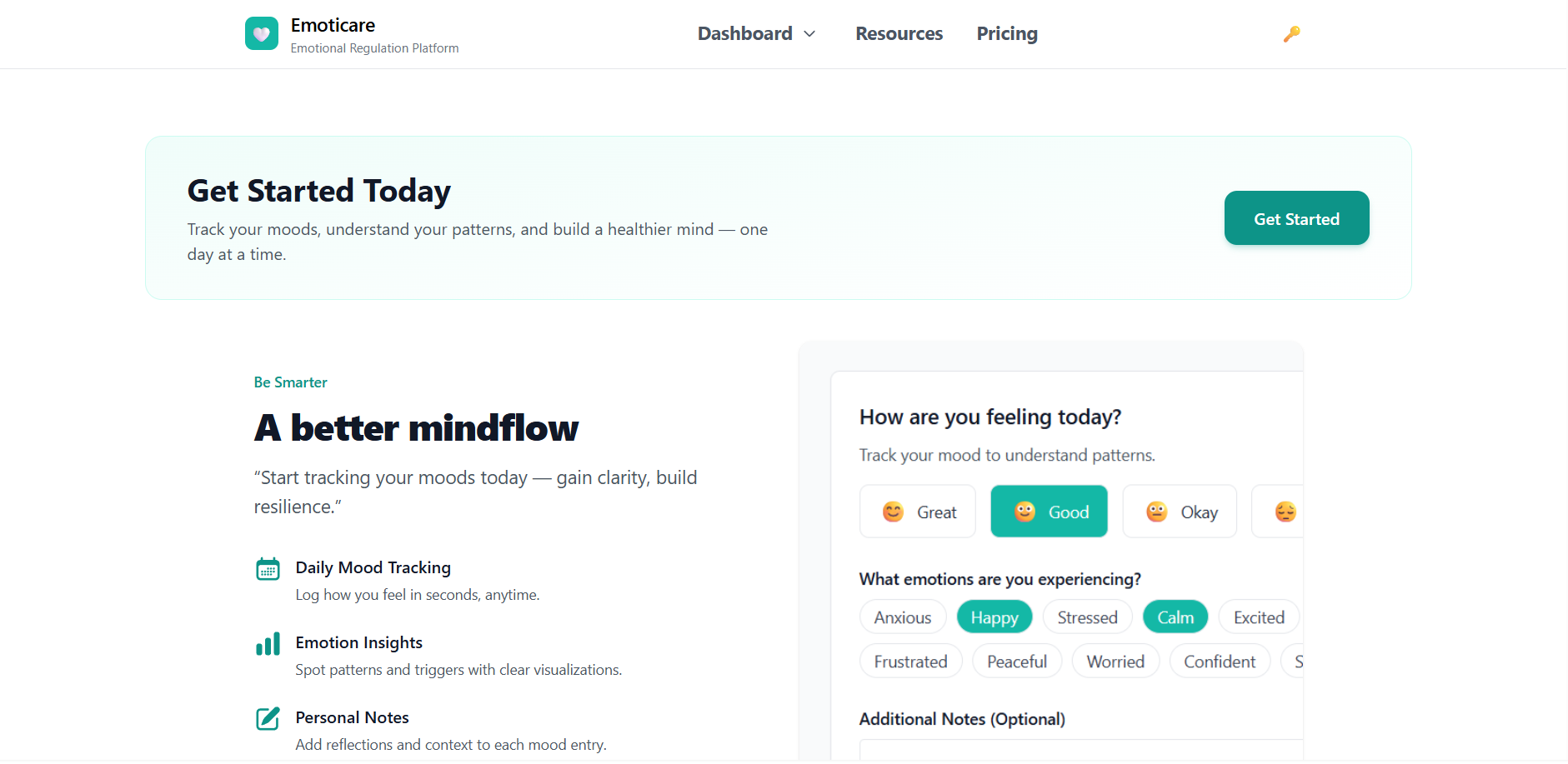Click the Get Started button
Viewport: 1568px width, 764px height.
[x=1295, y=218]
